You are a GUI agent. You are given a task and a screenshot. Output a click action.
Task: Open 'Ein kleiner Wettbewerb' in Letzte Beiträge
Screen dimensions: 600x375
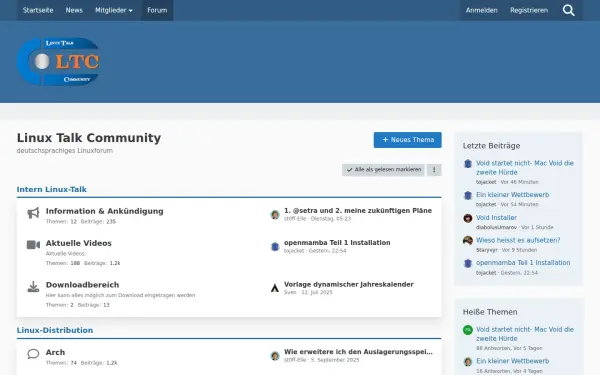pyautogui.click(x=512, y=195)
